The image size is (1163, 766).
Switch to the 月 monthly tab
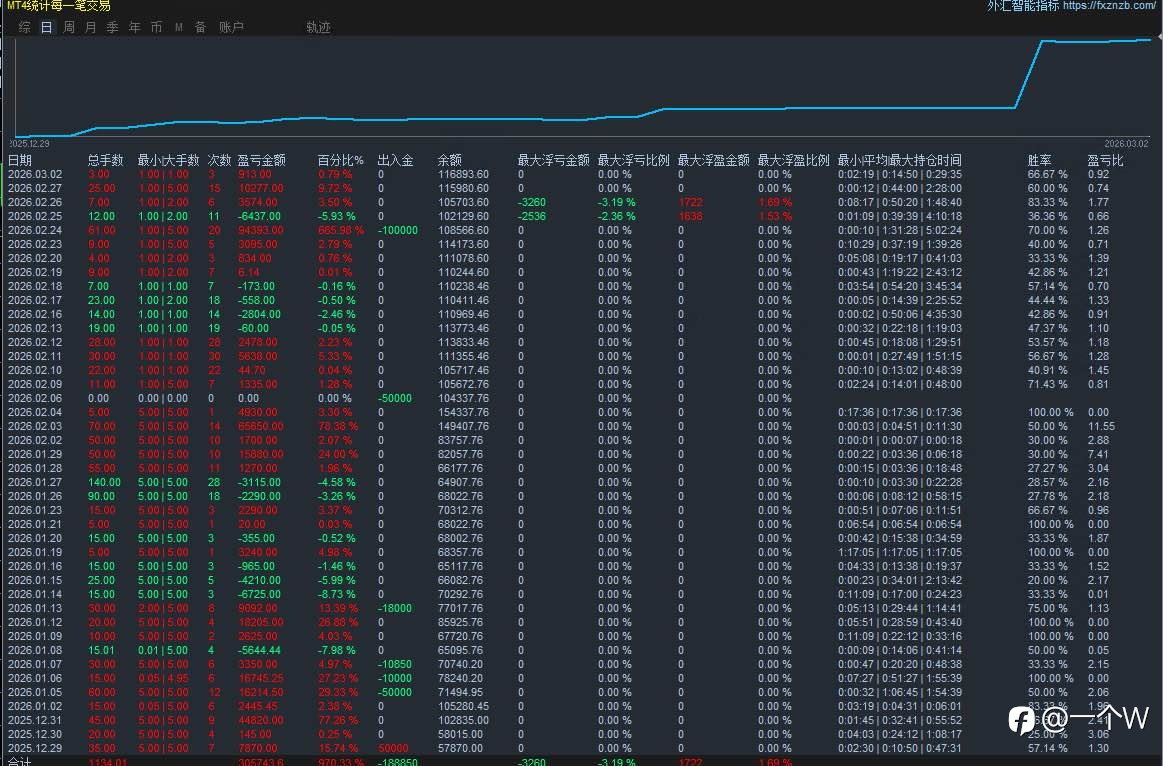click(91, 28)
